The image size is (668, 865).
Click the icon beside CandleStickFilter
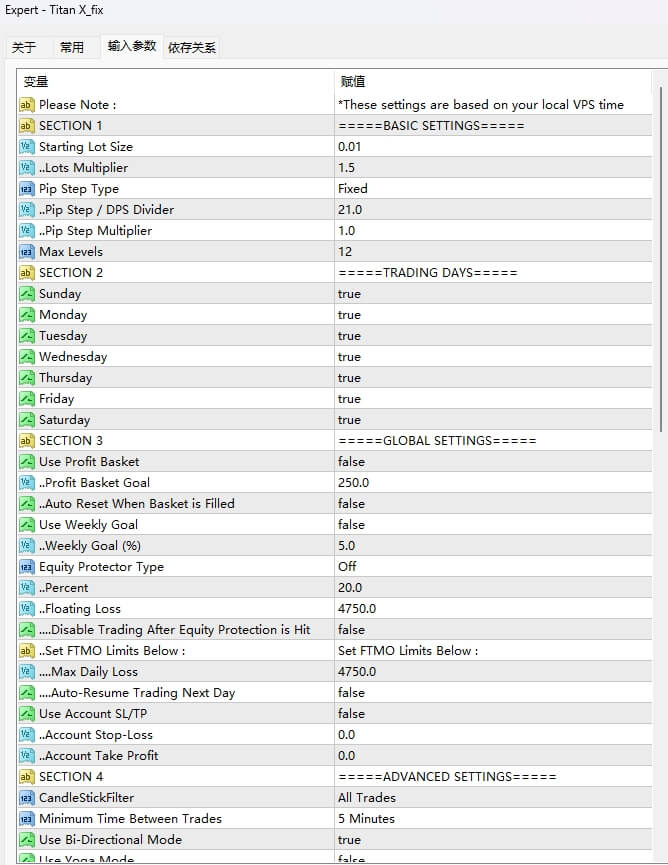27,798
